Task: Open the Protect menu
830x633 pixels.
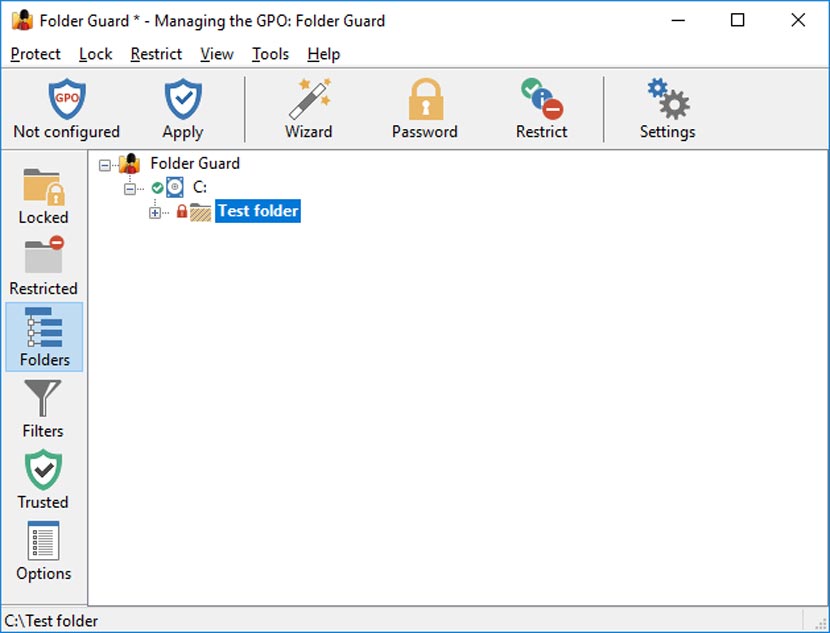Action: coord(35,54)
